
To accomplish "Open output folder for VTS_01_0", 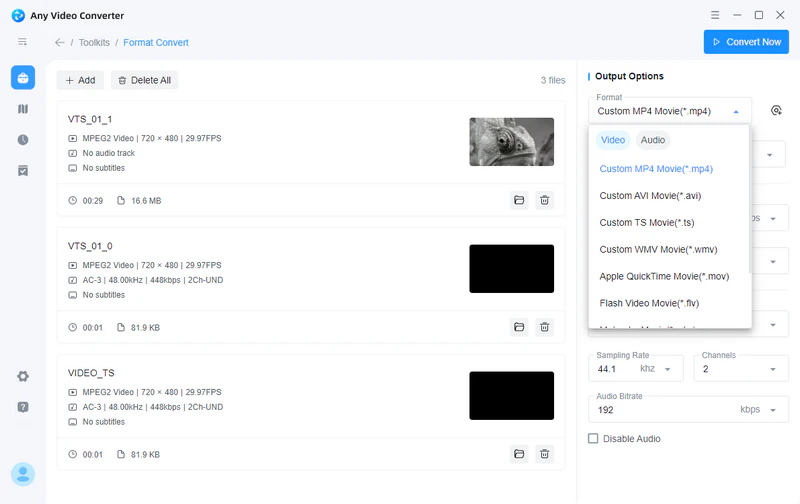I will (519, 327).
